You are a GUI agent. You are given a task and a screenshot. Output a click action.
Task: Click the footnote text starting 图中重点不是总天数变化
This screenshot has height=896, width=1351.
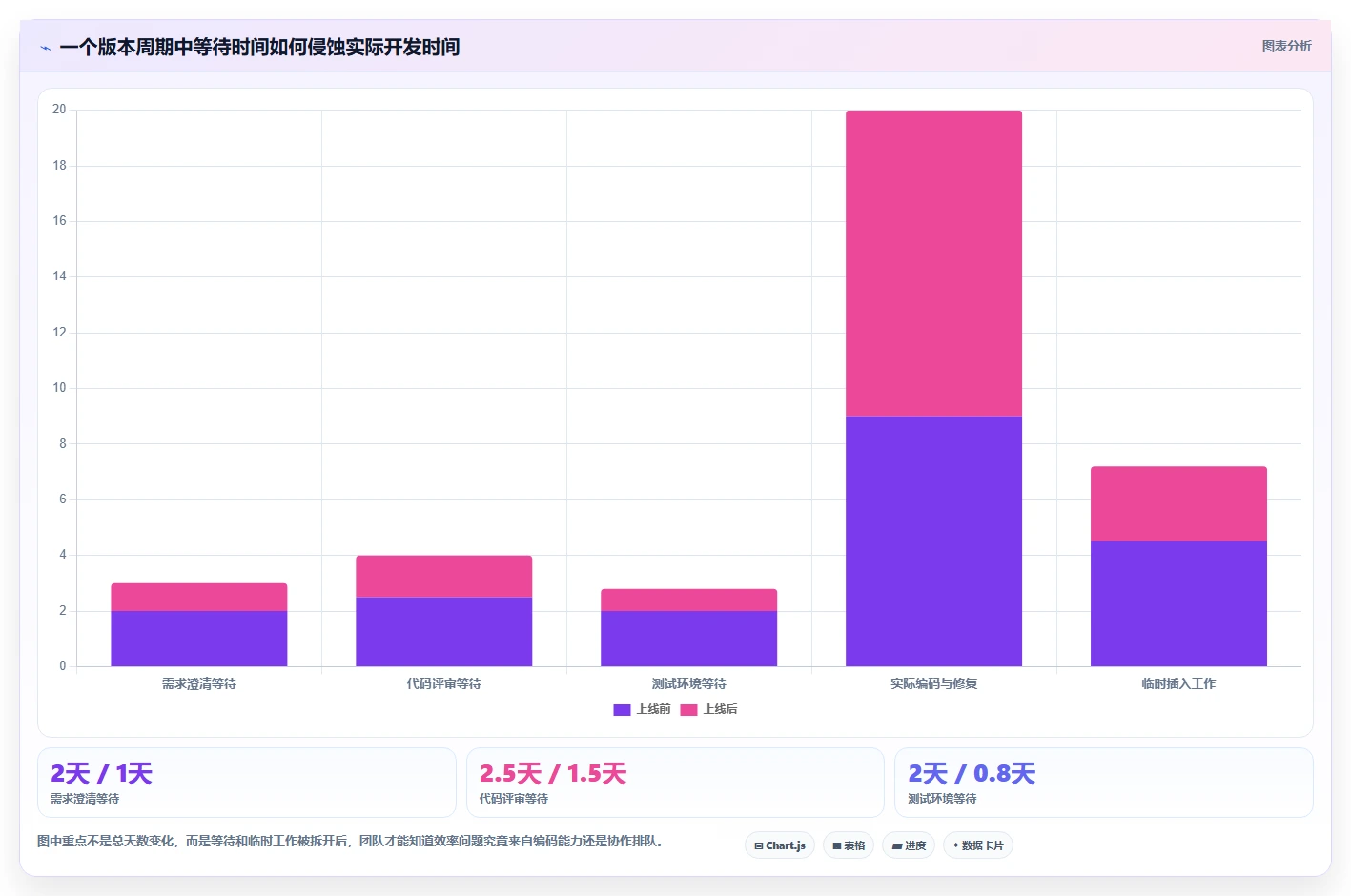click(x=350, y=842)
